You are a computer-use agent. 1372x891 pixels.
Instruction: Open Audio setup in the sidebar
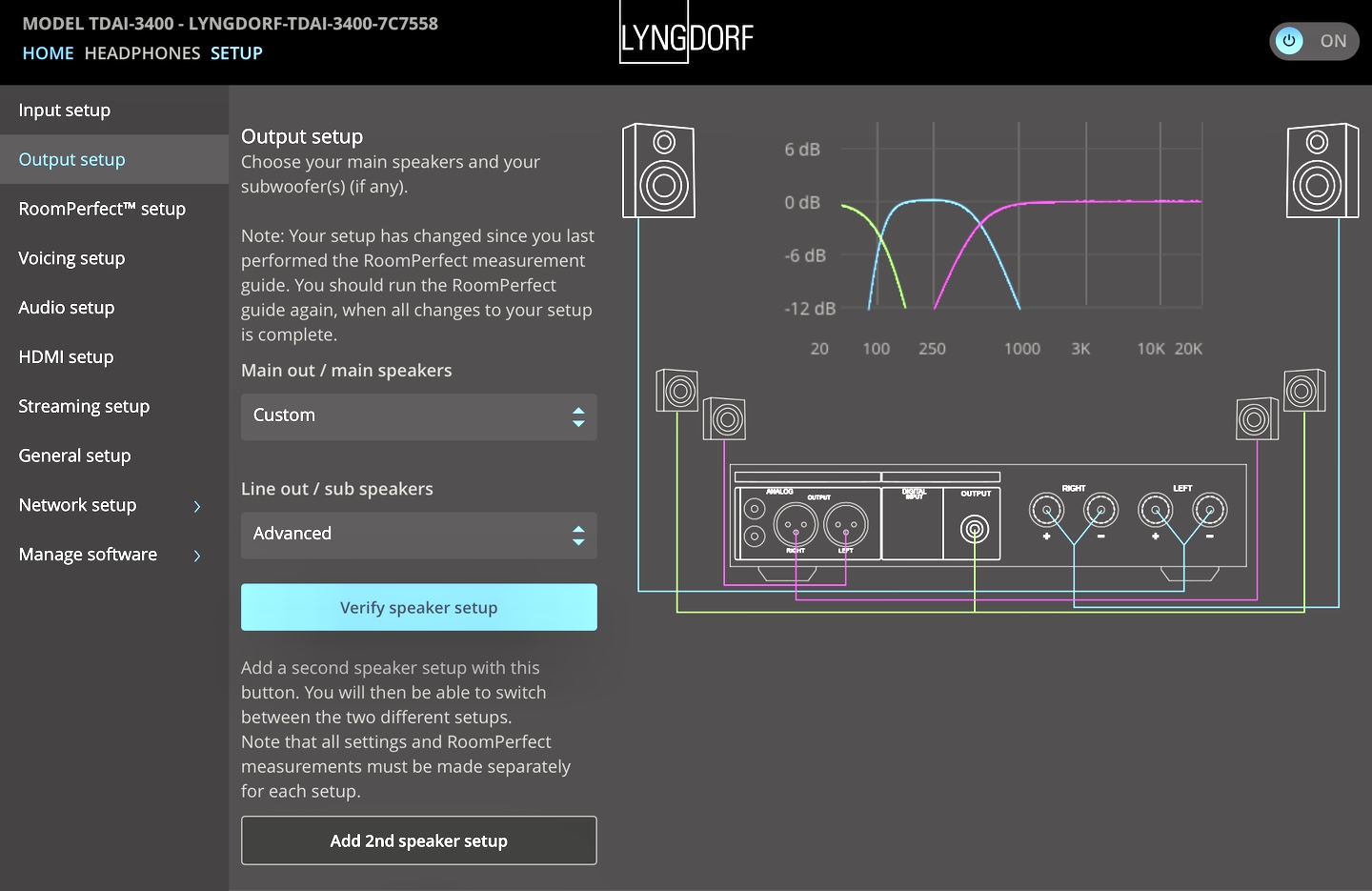[x=114, y=308]
